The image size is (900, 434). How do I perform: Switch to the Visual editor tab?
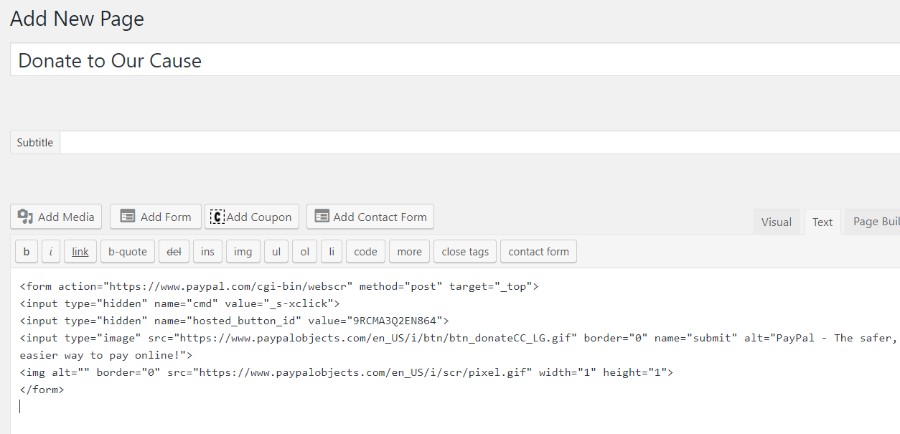click(x=776, y=222)
